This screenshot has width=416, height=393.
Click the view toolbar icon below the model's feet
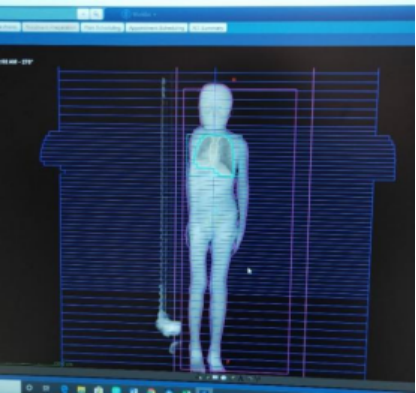click(x=216, y=378)
